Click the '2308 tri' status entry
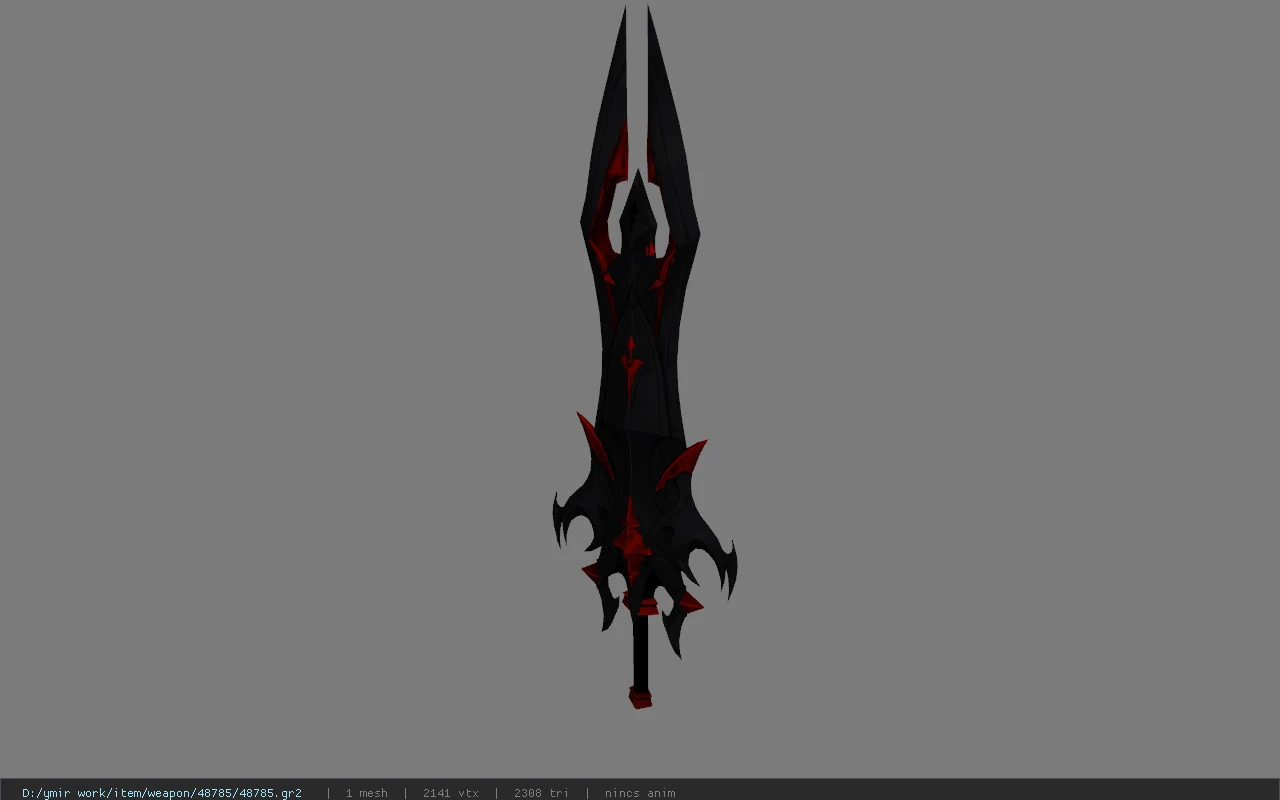Image resolution: width=1280 pixels, height=800 pixels. click(541, 793)
